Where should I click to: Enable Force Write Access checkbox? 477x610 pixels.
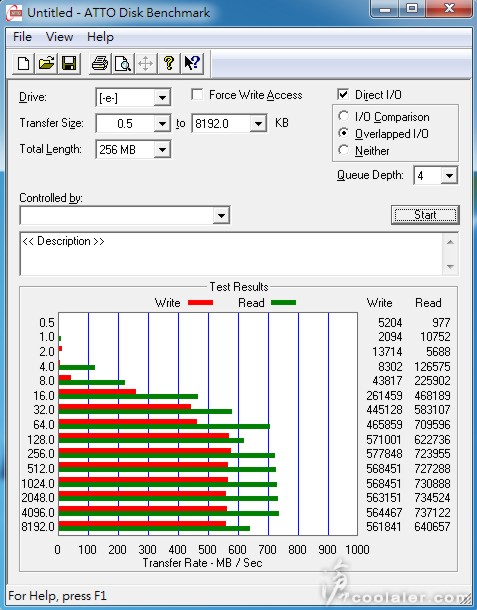[197, 95]
